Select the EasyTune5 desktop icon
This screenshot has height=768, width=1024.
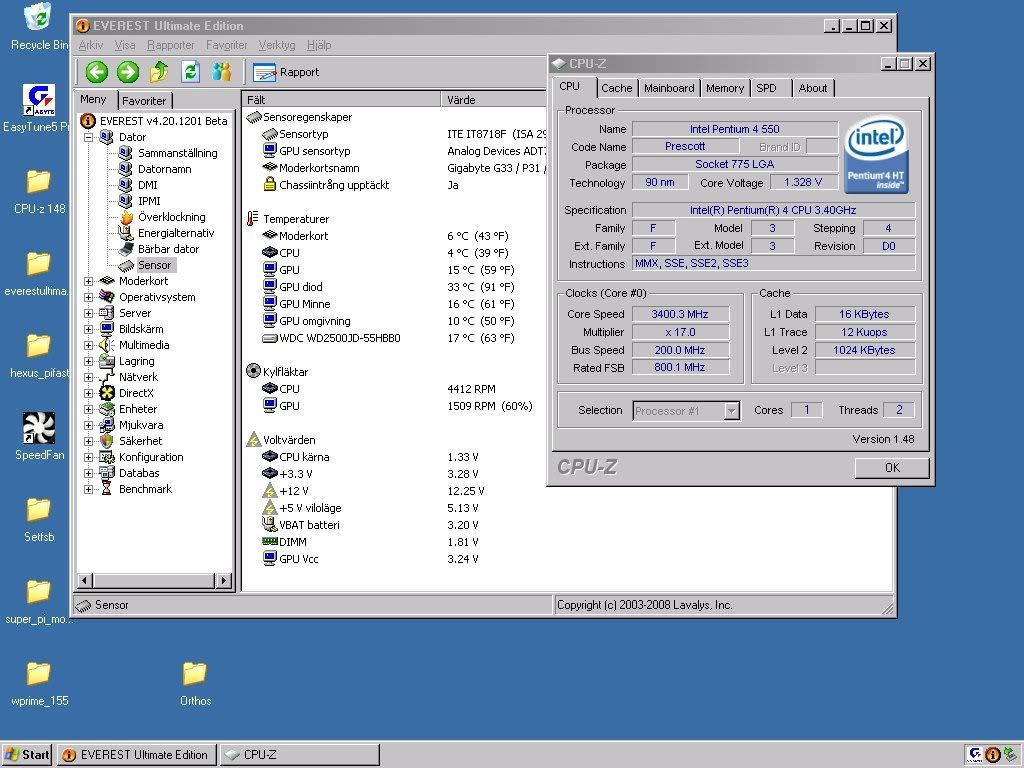point(38,101)
